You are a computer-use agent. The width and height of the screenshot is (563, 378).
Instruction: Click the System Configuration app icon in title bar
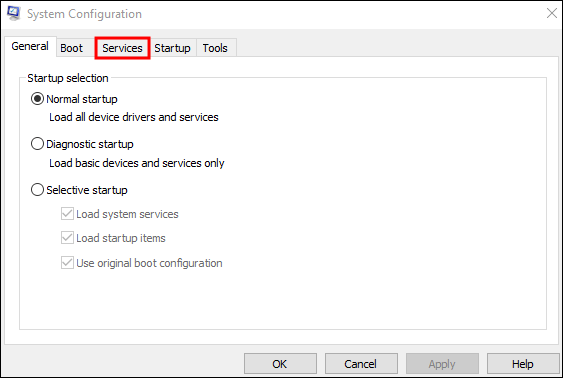[x=14, y=14]
